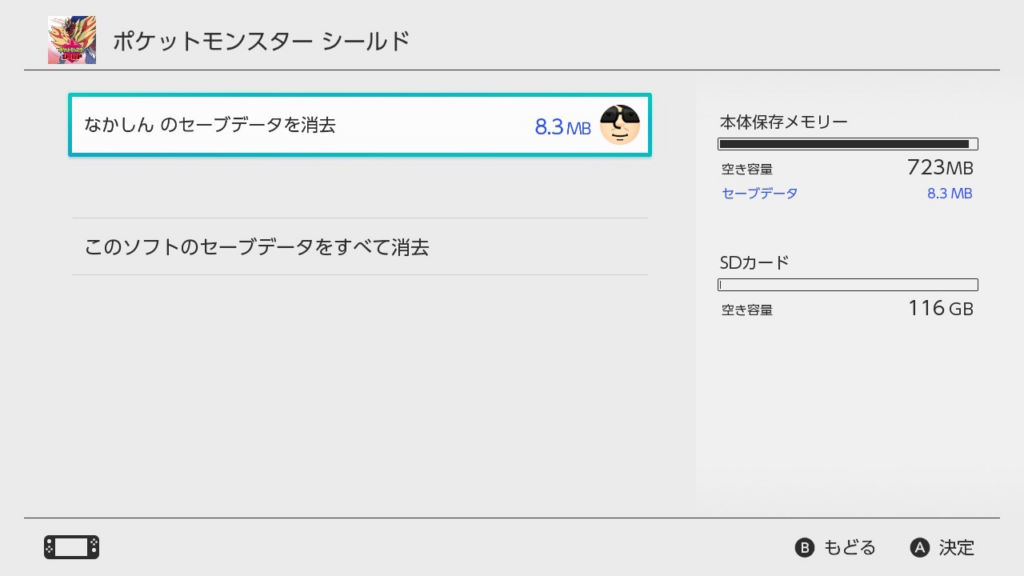Image resolution: width=1024 pixels, height=576 pixels.
Task: Click the handheld console controller icon
Action: click(72, 547)
